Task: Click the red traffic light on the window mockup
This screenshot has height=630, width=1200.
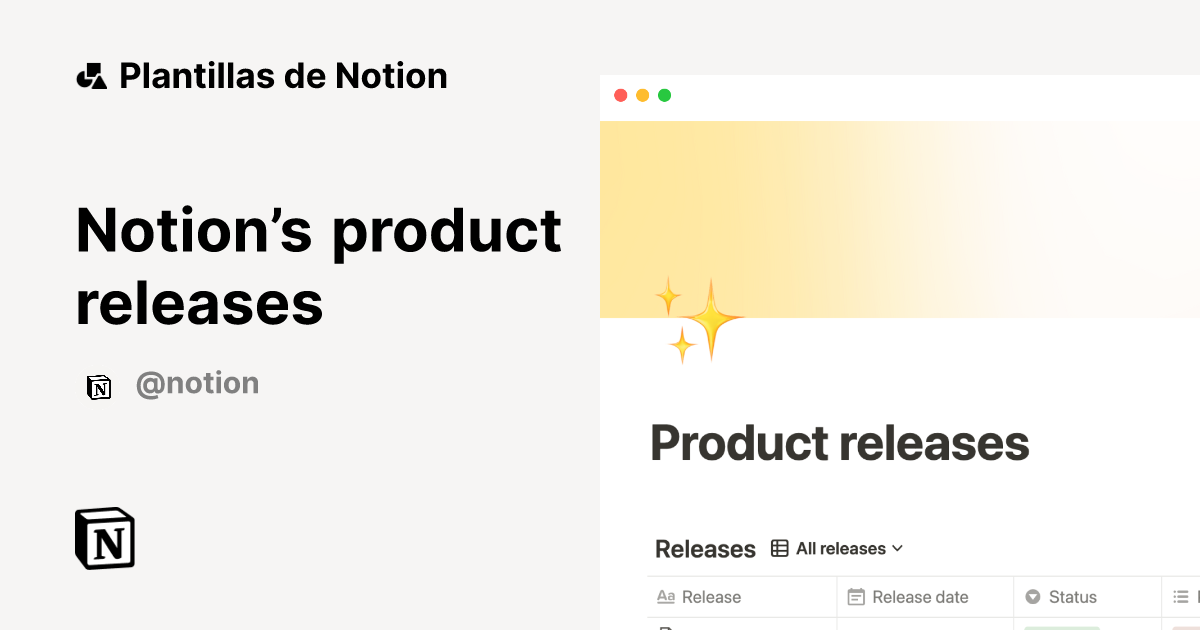Action: click(621, 95)
